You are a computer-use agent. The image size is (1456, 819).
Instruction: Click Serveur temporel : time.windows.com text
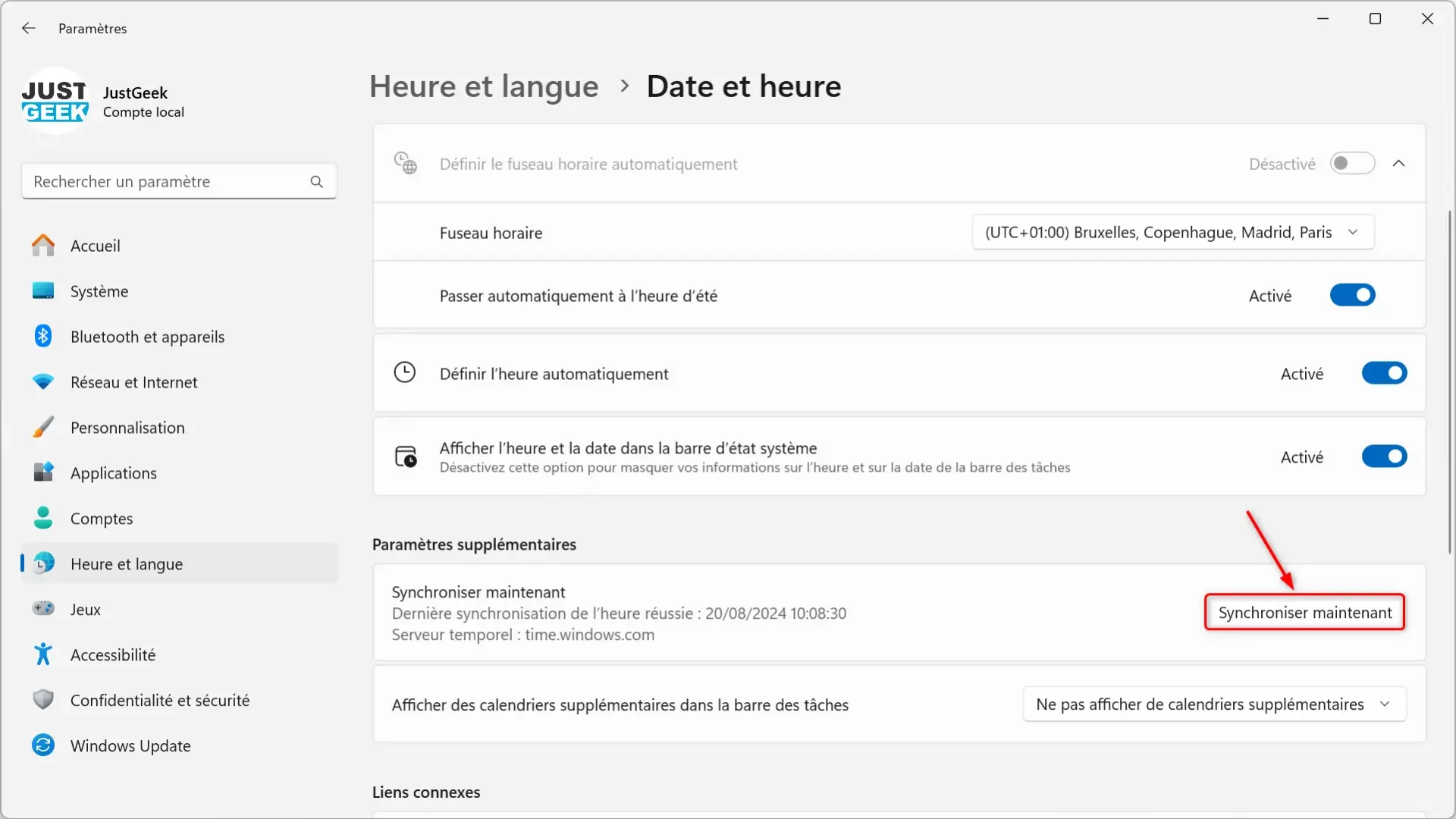523,635
